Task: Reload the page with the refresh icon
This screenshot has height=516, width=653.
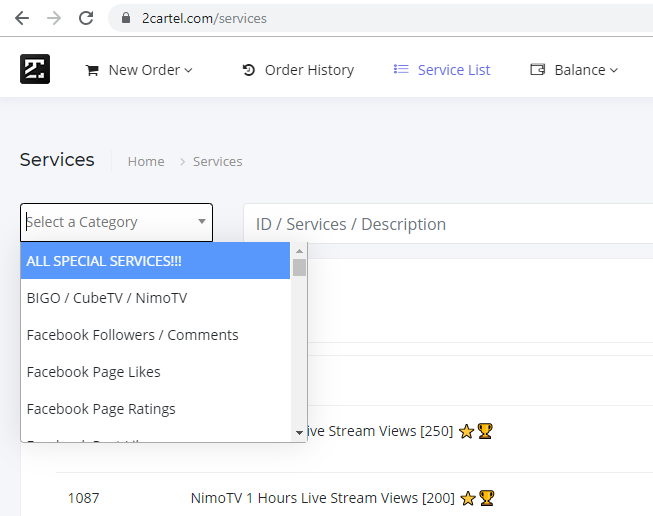Action: 86,18
